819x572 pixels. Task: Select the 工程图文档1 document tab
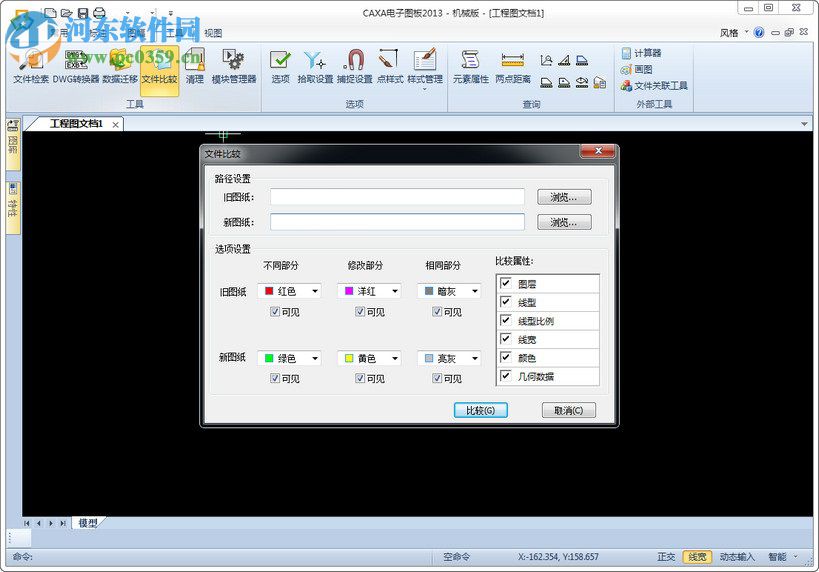[x=76, y=124]
